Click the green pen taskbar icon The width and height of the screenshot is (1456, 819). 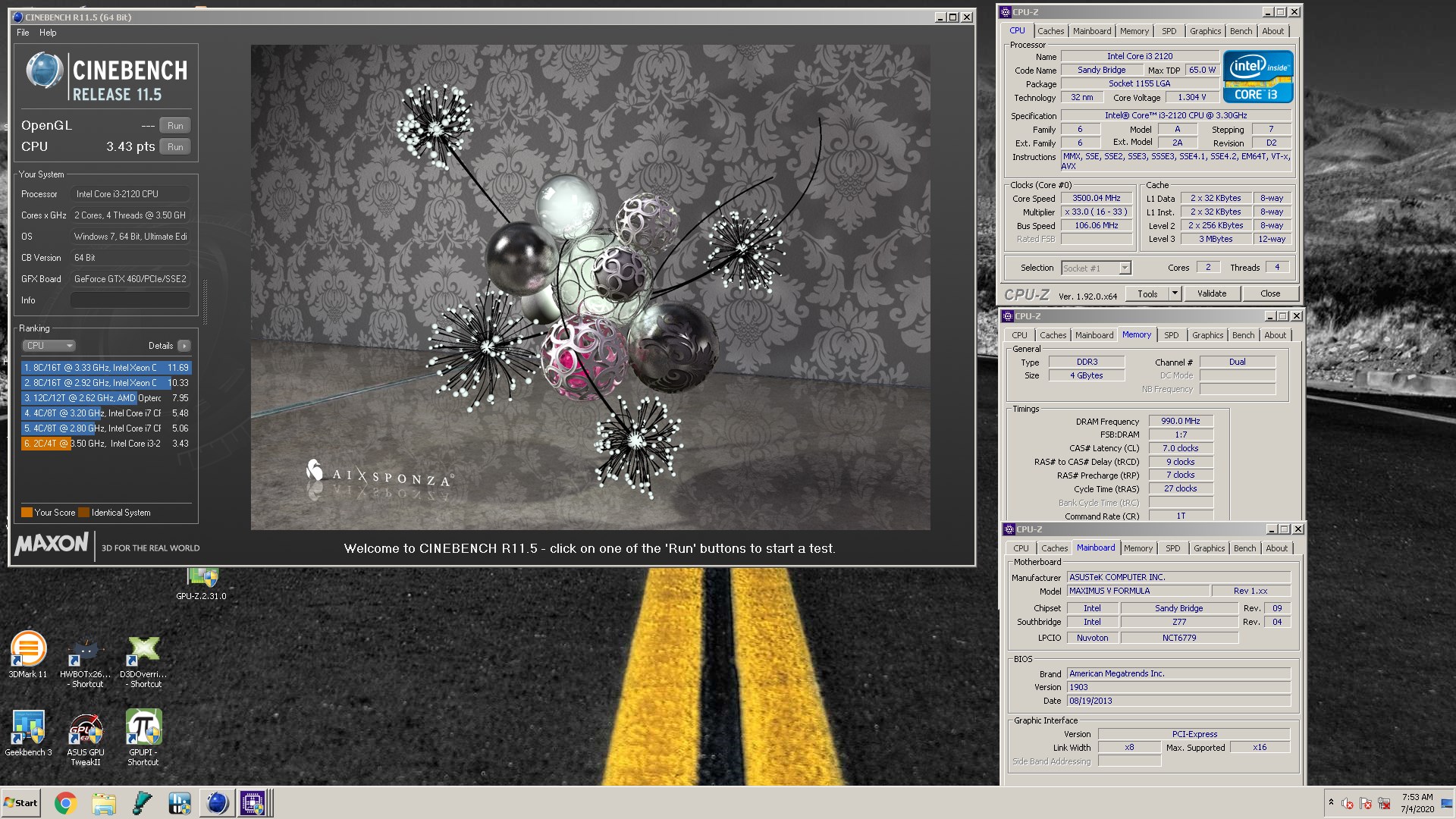click(142, 803)
